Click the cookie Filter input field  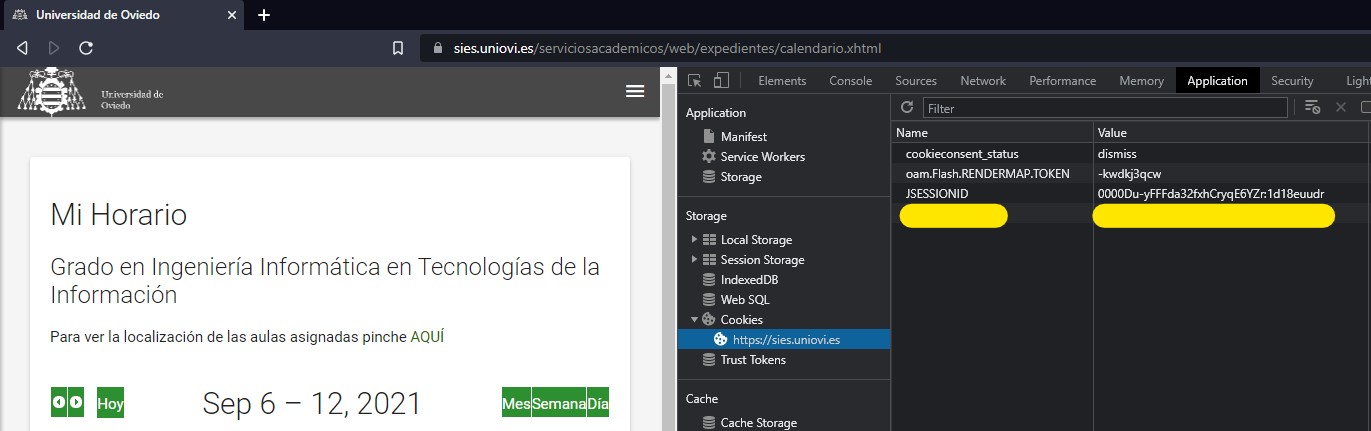pyautogui.click(x=1105, y=108)
